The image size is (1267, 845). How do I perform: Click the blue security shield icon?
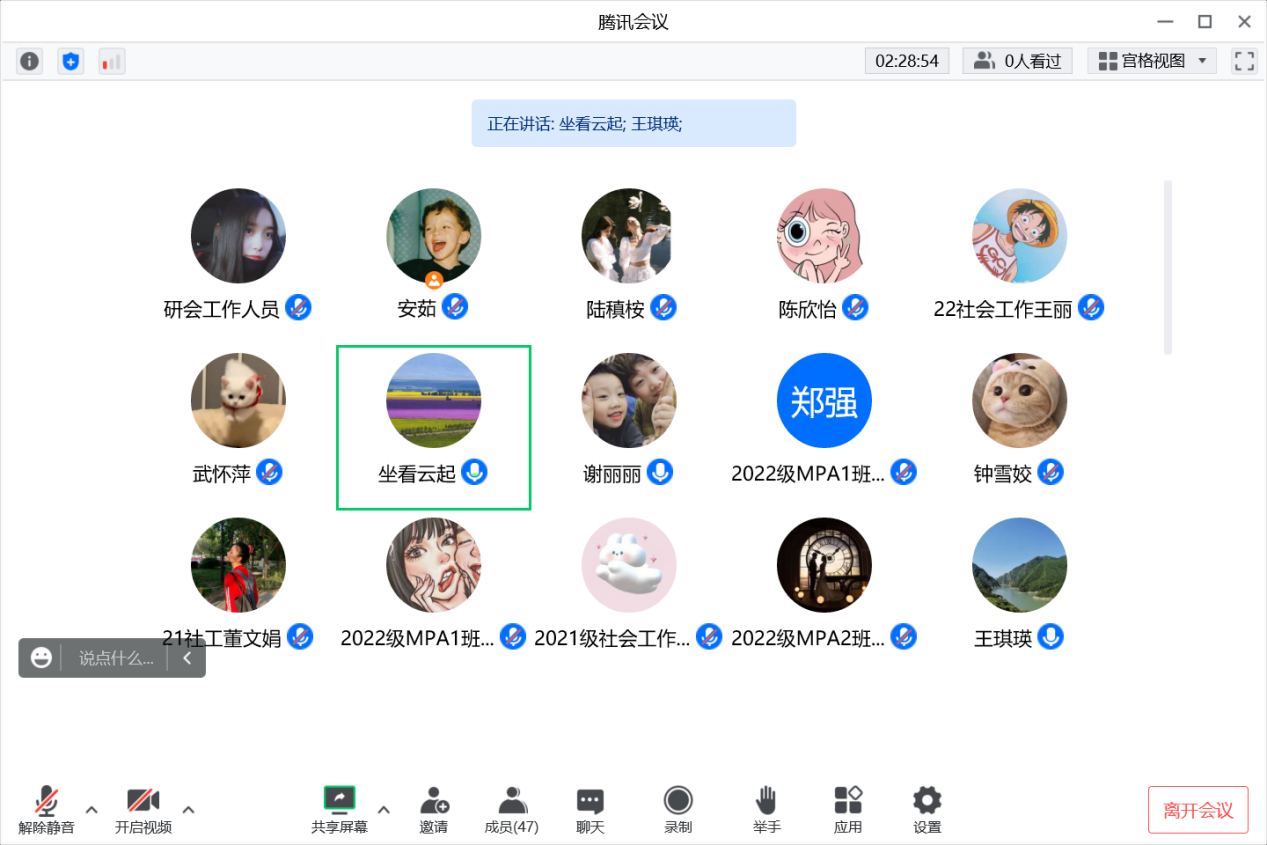tap(70, 61)
